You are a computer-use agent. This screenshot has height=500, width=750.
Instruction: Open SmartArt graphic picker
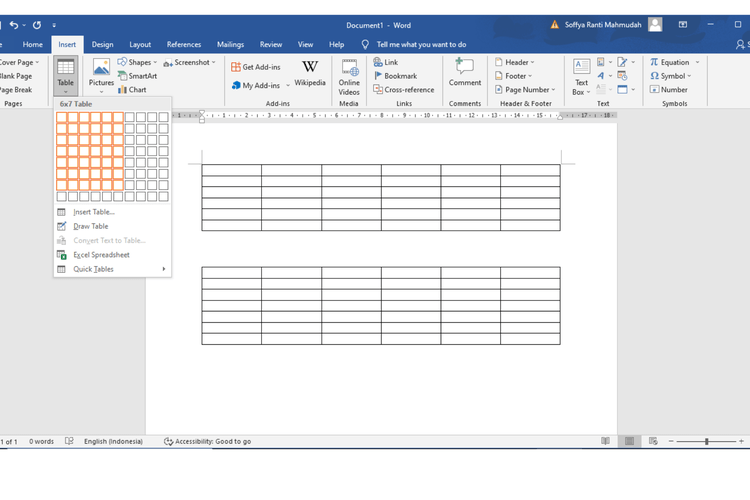point(137,76)
